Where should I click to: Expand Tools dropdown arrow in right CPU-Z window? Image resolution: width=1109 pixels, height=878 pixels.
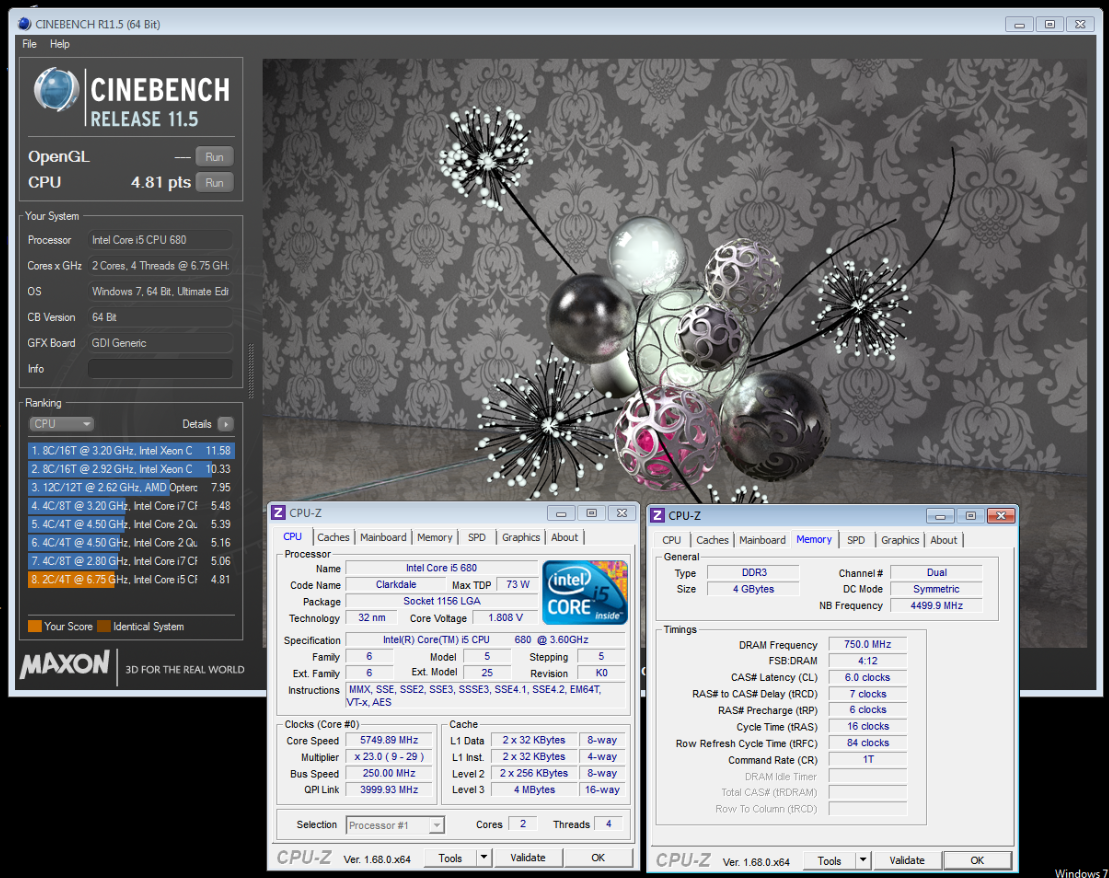(863, 860)
